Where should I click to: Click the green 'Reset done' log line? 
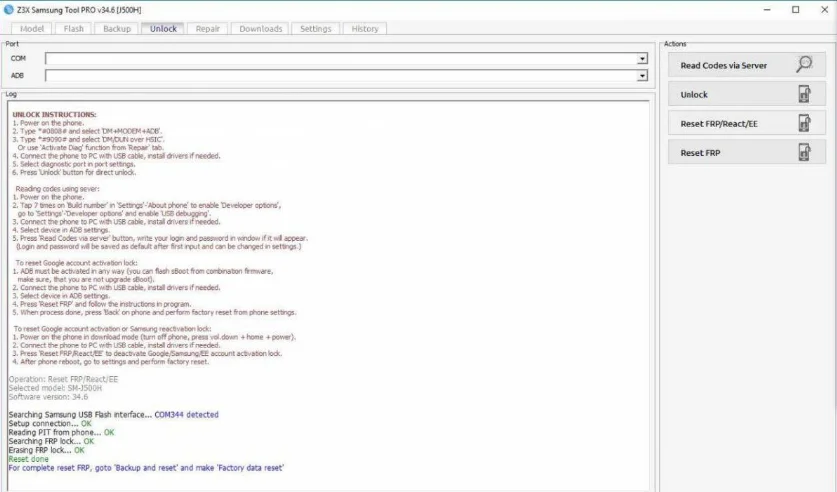(x=28, y=459)
